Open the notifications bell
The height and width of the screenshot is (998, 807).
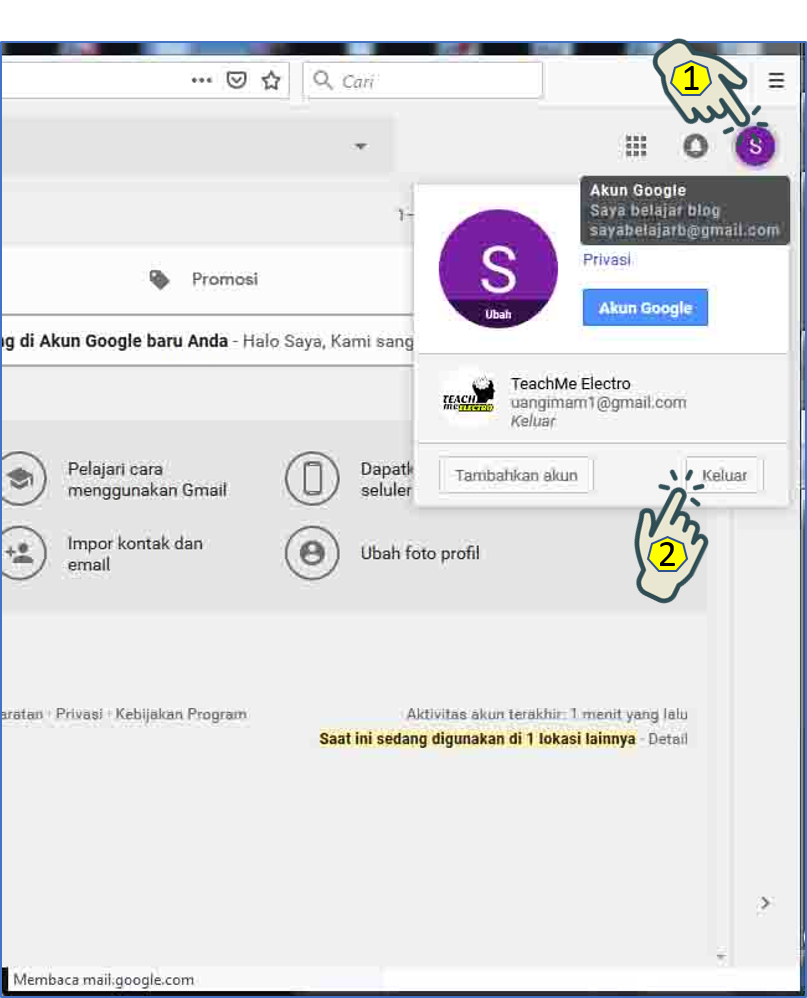[x=696, y=146]
